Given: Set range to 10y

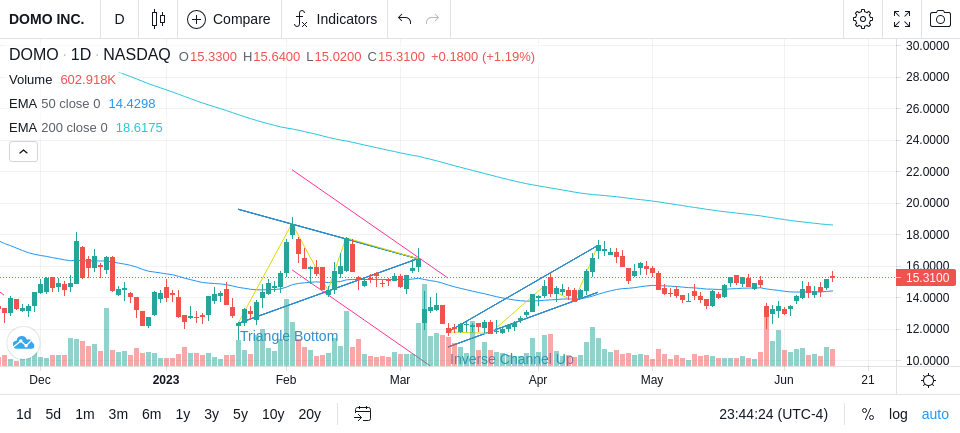Looking at the screenshot, I should pos(273,415).
